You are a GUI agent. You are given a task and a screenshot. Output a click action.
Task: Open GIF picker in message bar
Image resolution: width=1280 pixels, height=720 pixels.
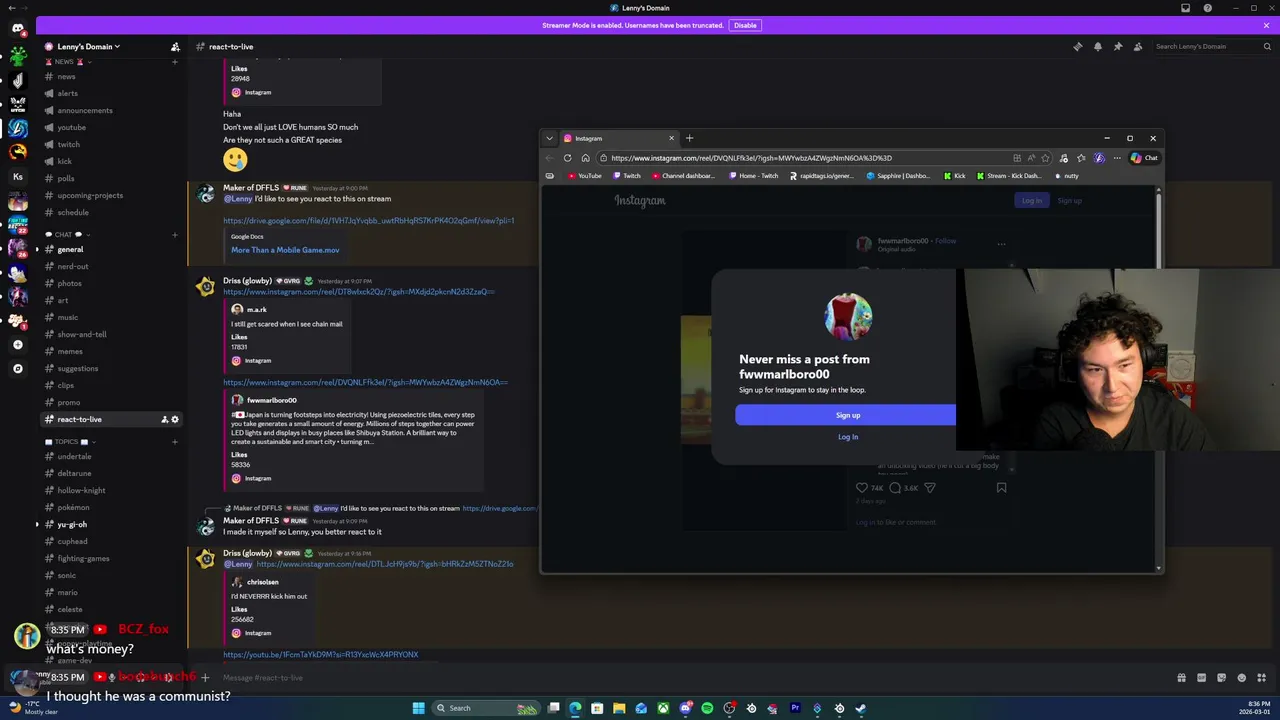coord(1201,678)
